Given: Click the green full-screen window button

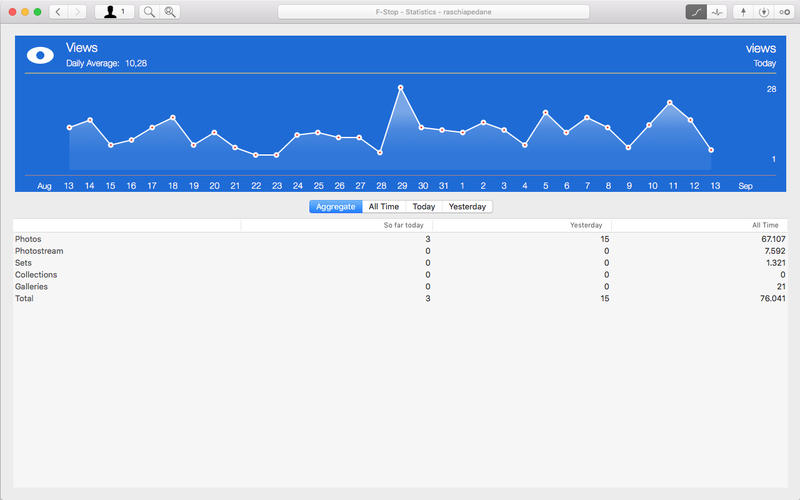Looking at the screenshot, I should (x=37, y=12).
